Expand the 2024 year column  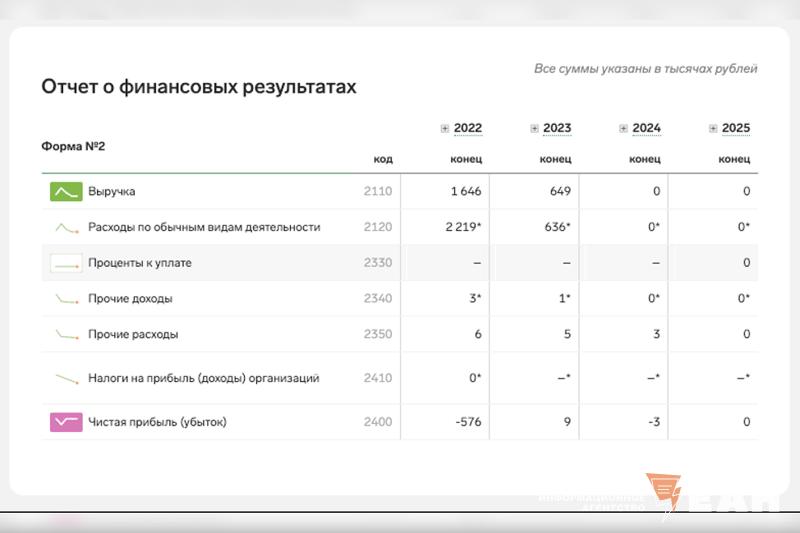623,129
